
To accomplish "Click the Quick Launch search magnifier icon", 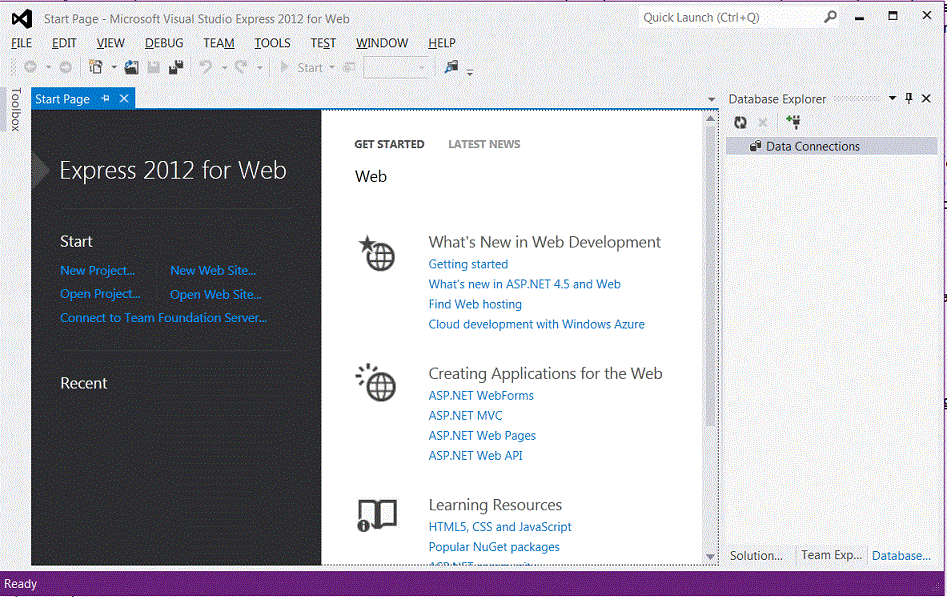I will 830,17.
